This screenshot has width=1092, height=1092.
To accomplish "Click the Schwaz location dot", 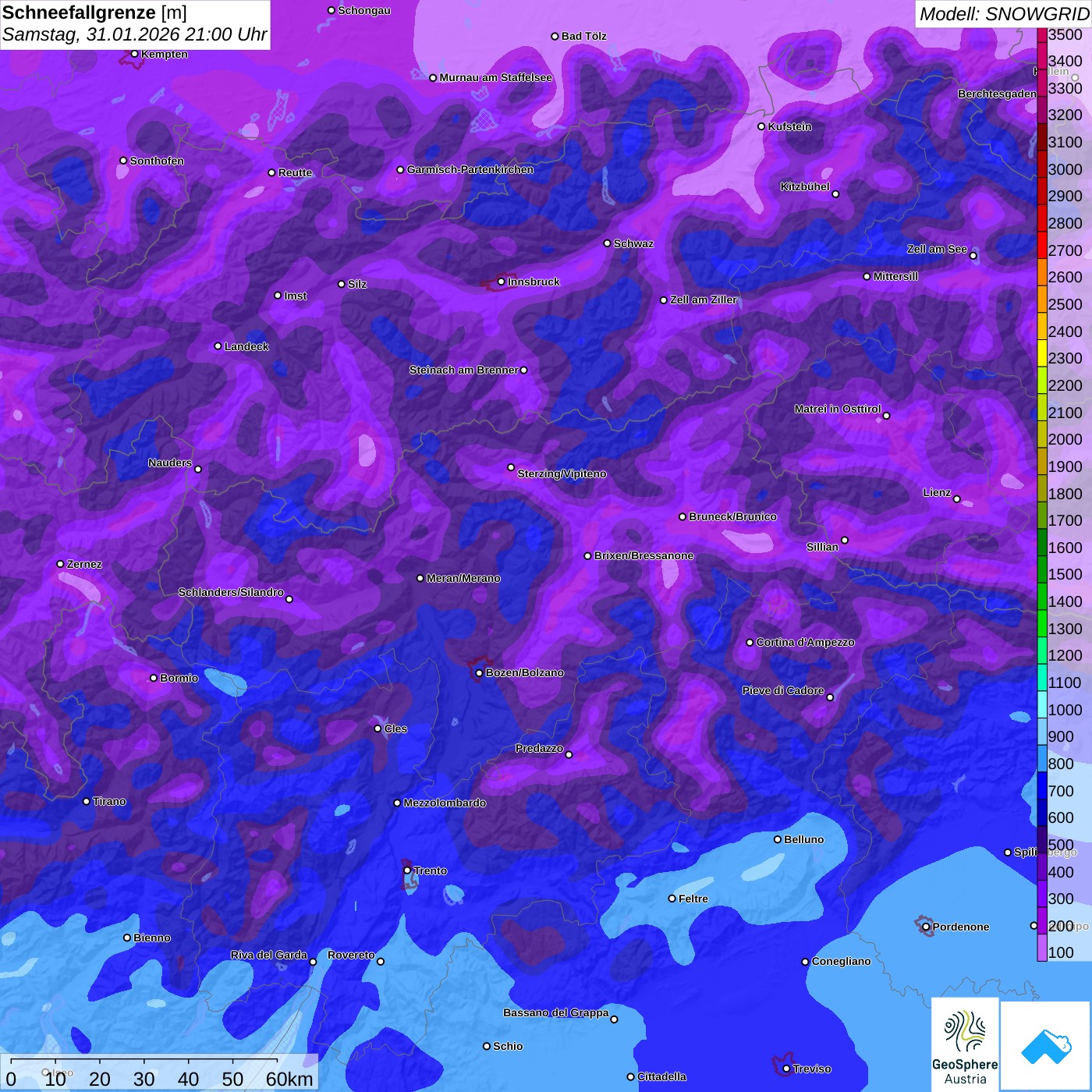I will 607,243.
